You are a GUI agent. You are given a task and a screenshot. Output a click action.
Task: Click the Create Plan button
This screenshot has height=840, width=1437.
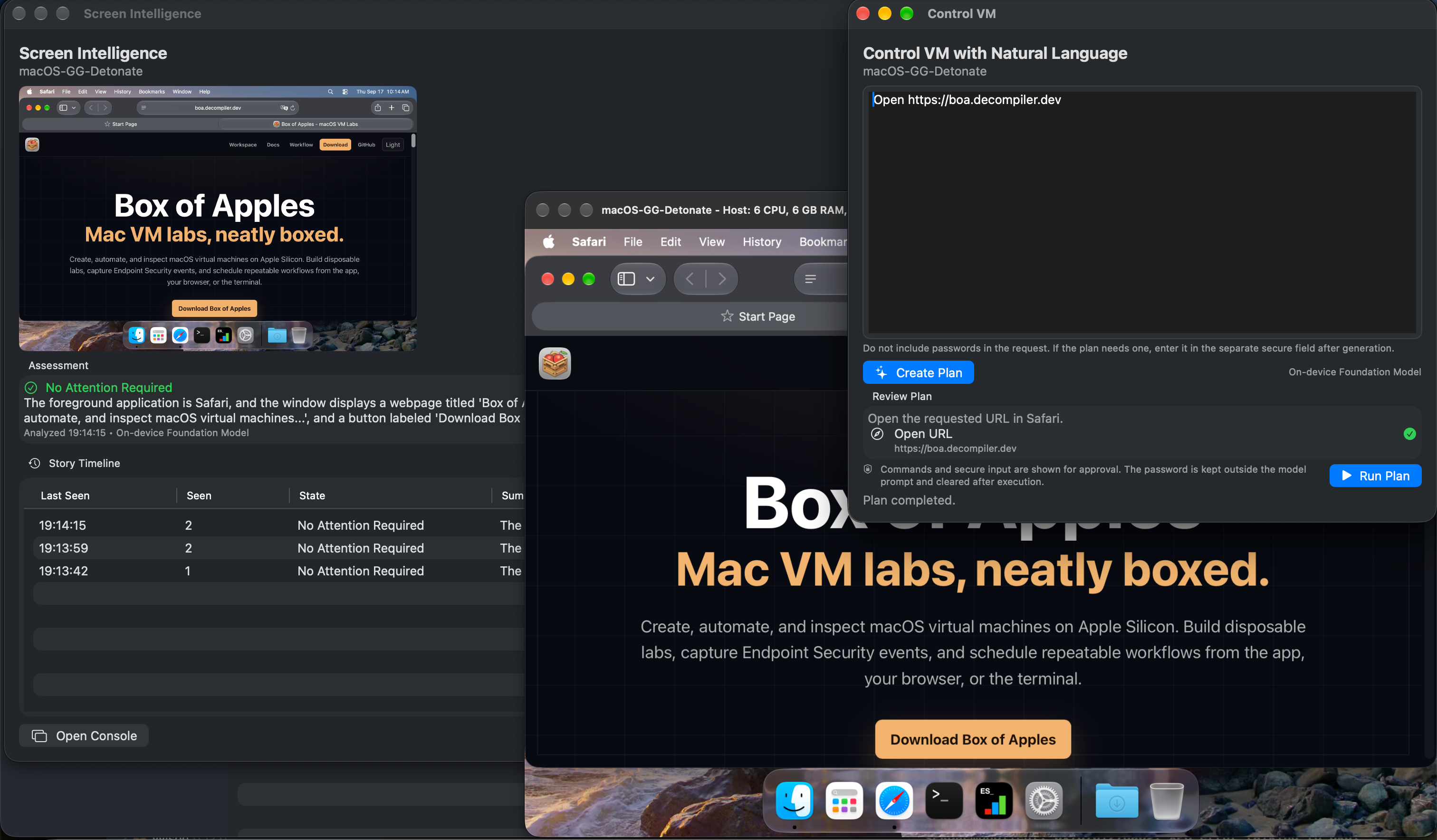point(918,372)
